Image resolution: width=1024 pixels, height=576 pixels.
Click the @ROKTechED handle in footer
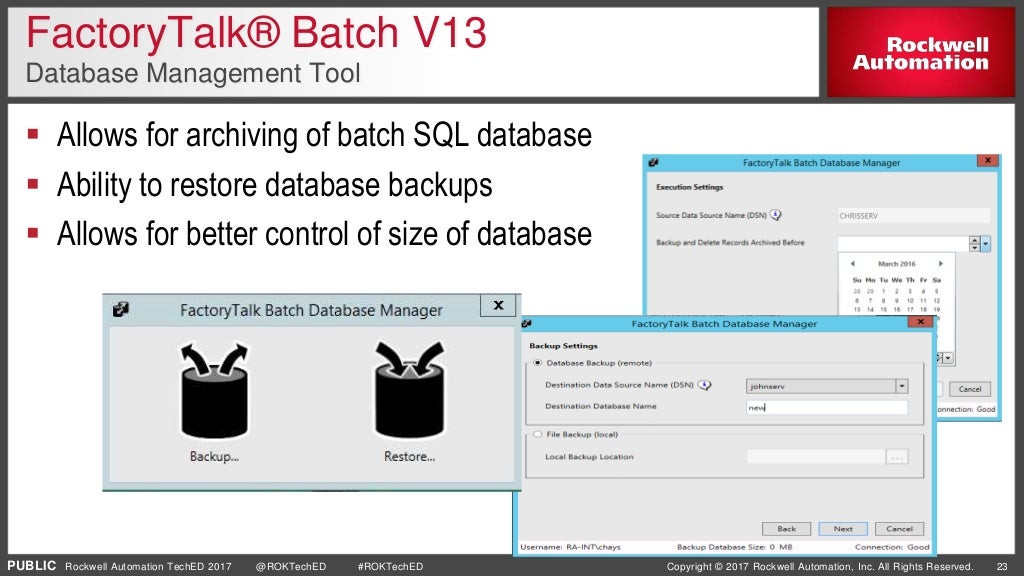[291, 566]
